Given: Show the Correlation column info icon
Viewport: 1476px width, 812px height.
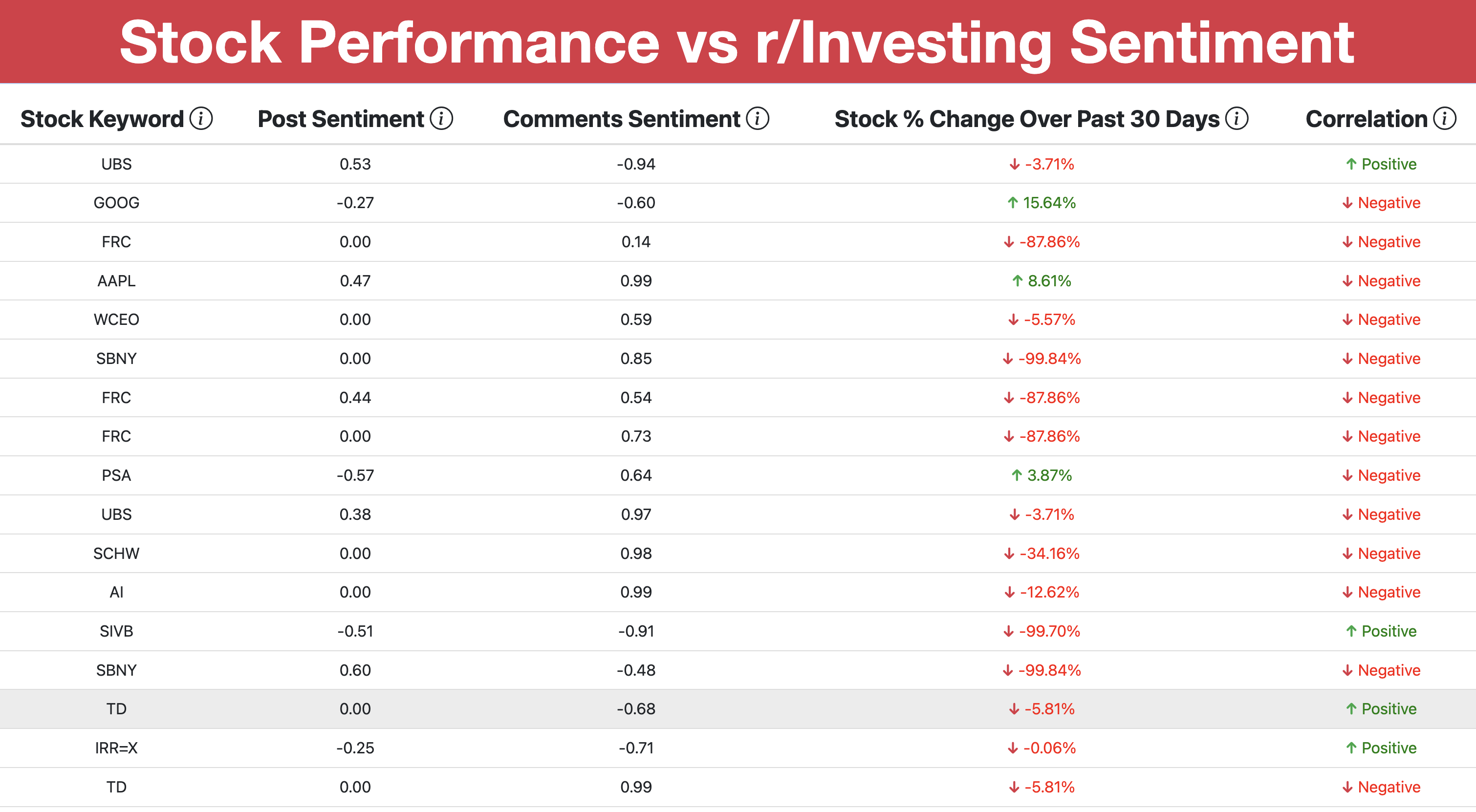Looking at the screenshot, I should 1445,119.
